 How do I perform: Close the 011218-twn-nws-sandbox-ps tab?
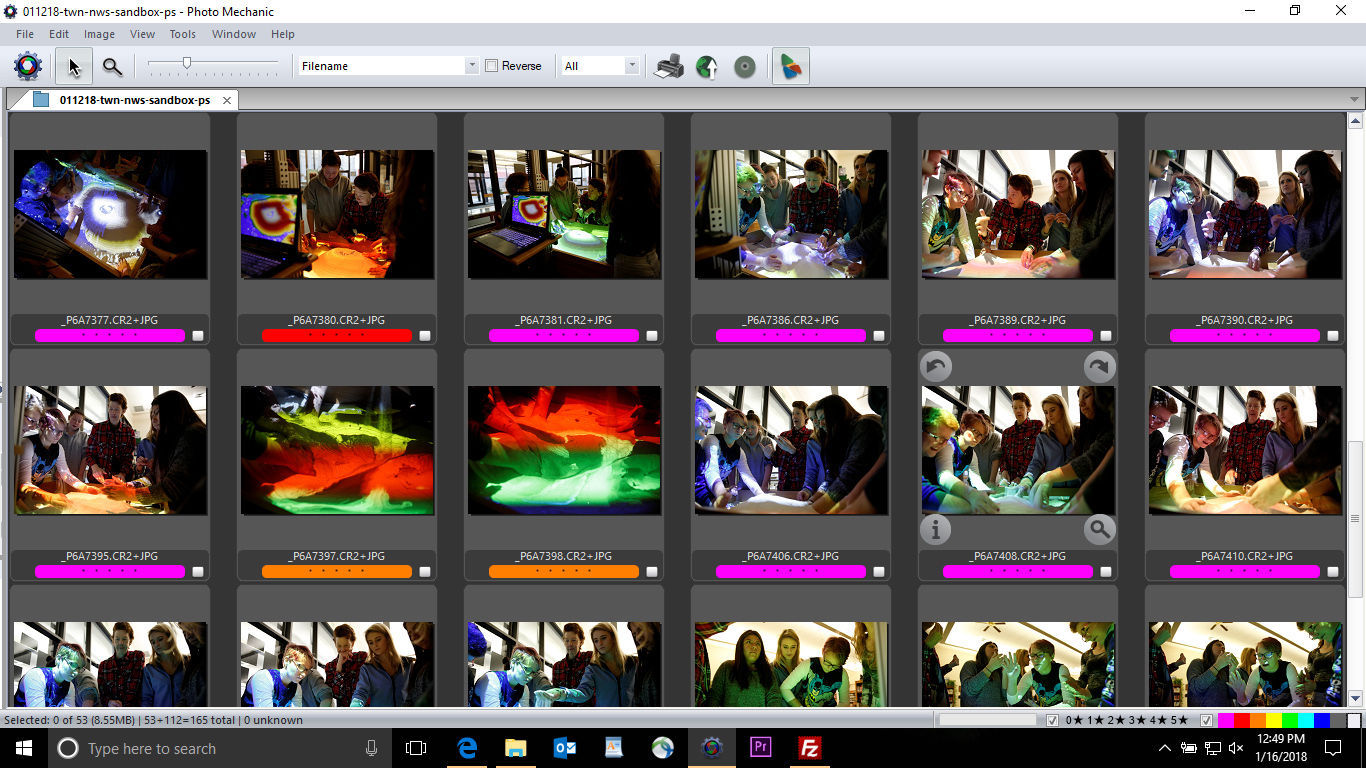pyautogui.click(x=227, y=100)
